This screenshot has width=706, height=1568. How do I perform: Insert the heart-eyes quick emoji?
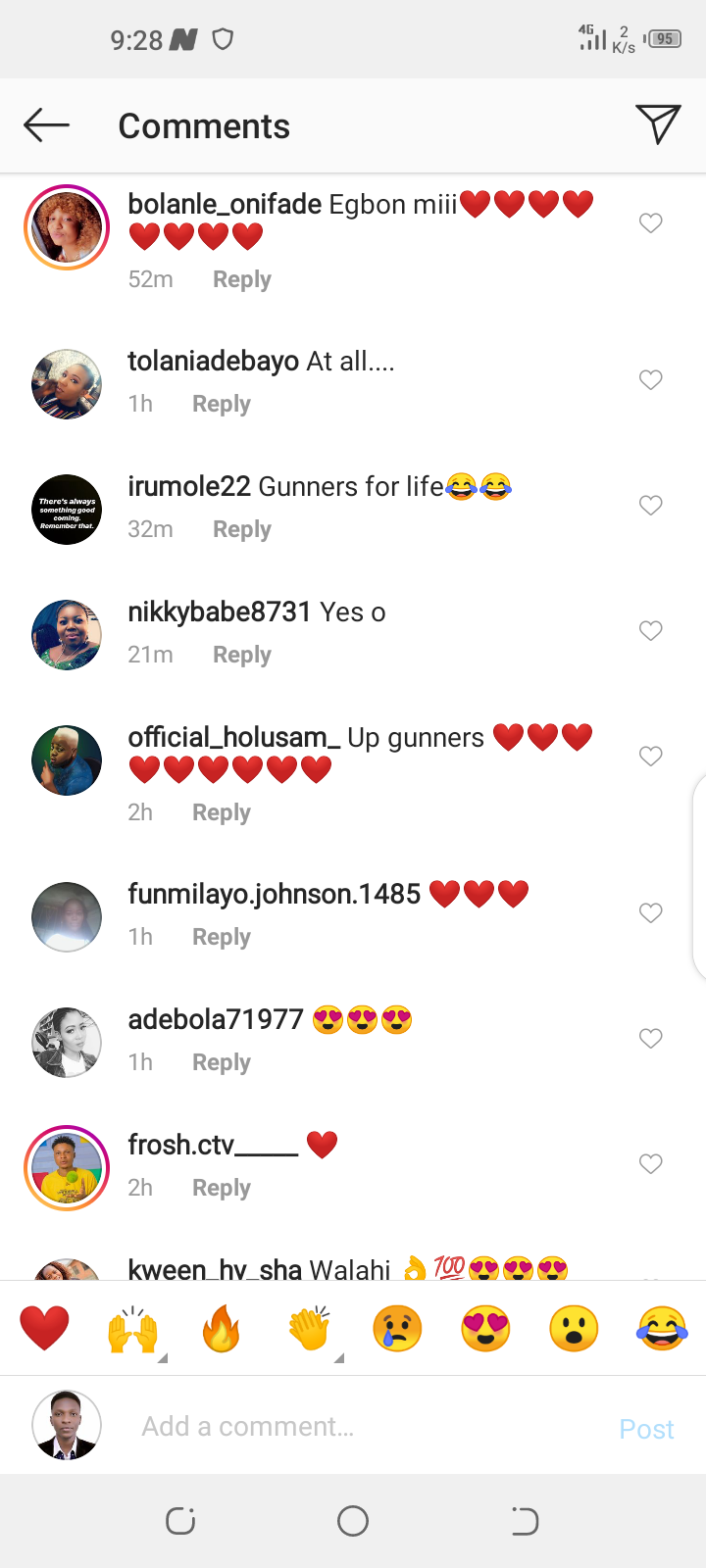point(485,1329)
